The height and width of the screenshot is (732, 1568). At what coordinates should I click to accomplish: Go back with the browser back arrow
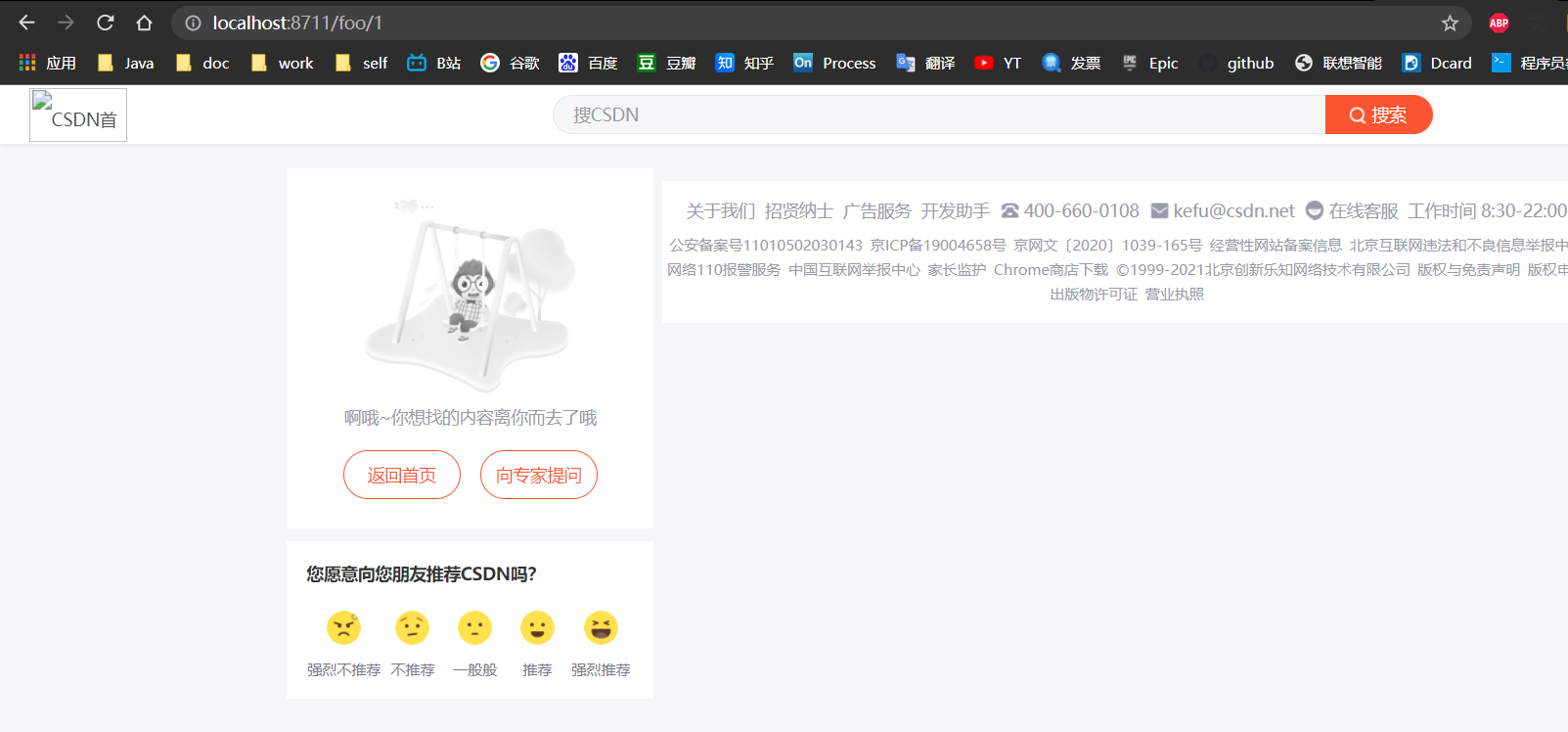tap(26, 23)
